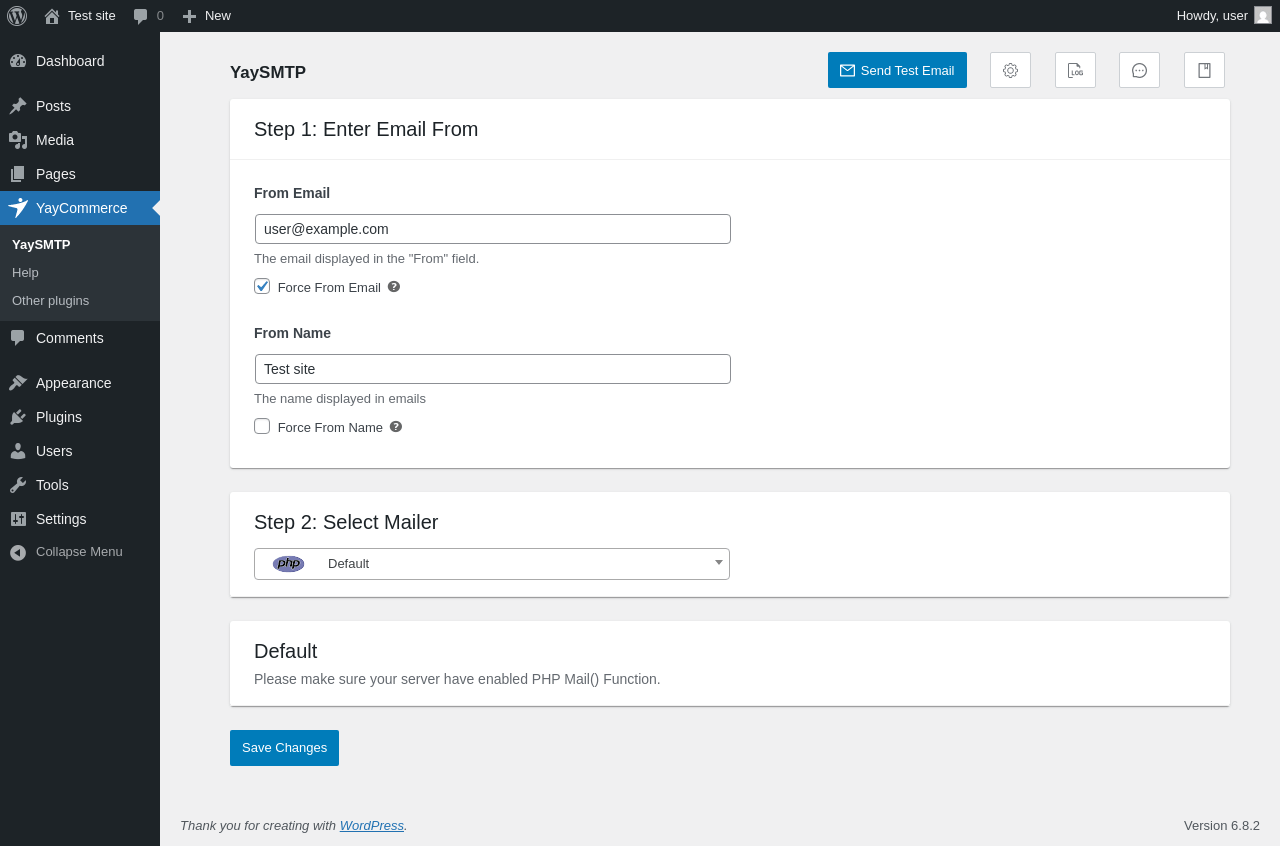Open comments bubble in admin bar

click(x=141, y=16)
